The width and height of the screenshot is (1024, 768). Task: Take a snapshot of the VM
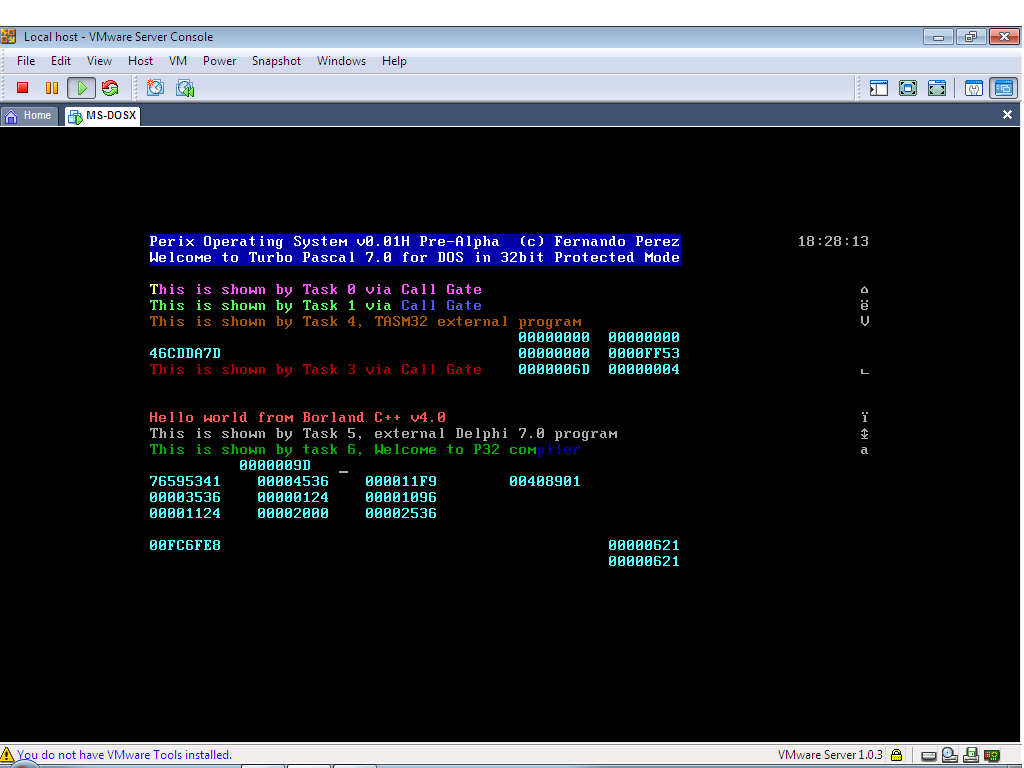(155, 88)
